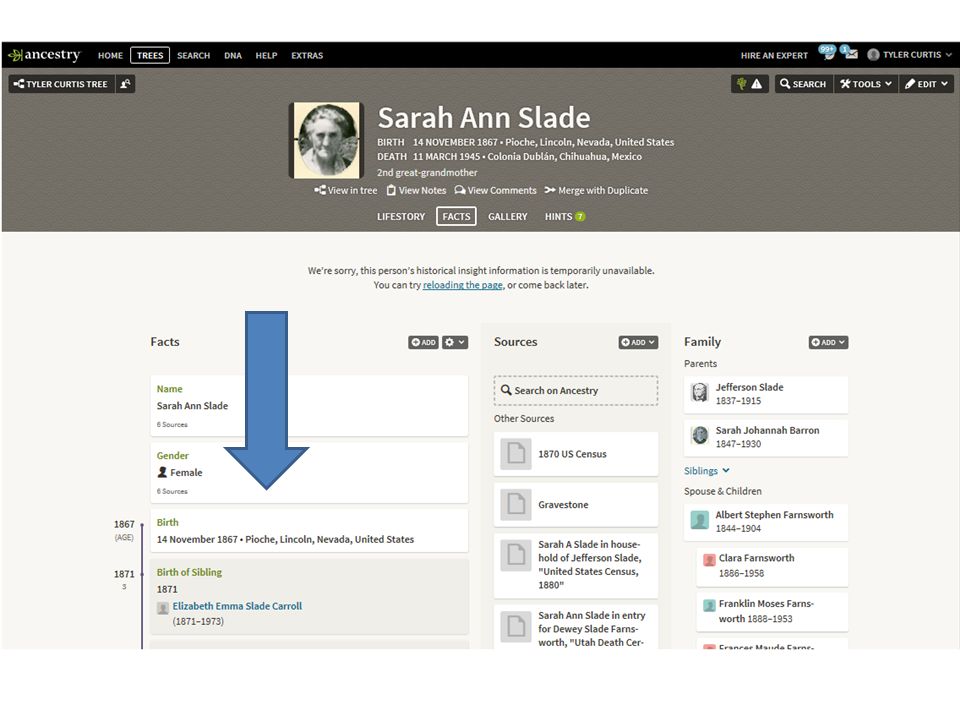960x720 pixels.
Task: Click the Facts Add button
Action: coord(424,342)
